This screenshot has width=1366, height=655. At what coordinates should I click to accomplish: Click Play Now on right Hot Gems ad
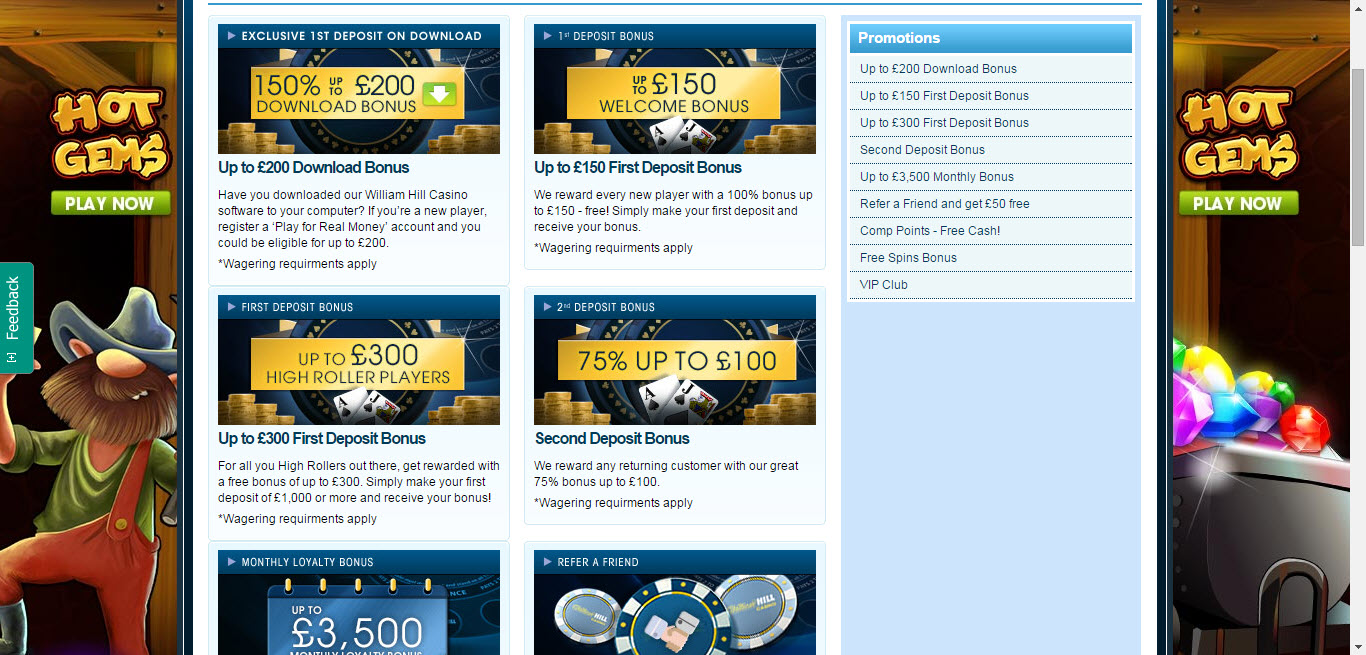pos(1238,203)
